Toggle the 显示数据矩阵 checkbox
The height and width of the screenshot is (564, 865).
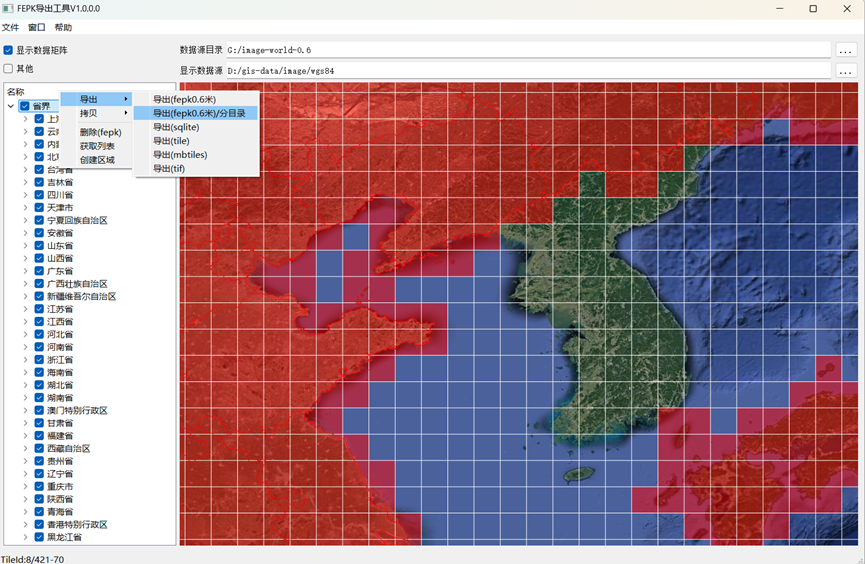(x=8, y=50)
